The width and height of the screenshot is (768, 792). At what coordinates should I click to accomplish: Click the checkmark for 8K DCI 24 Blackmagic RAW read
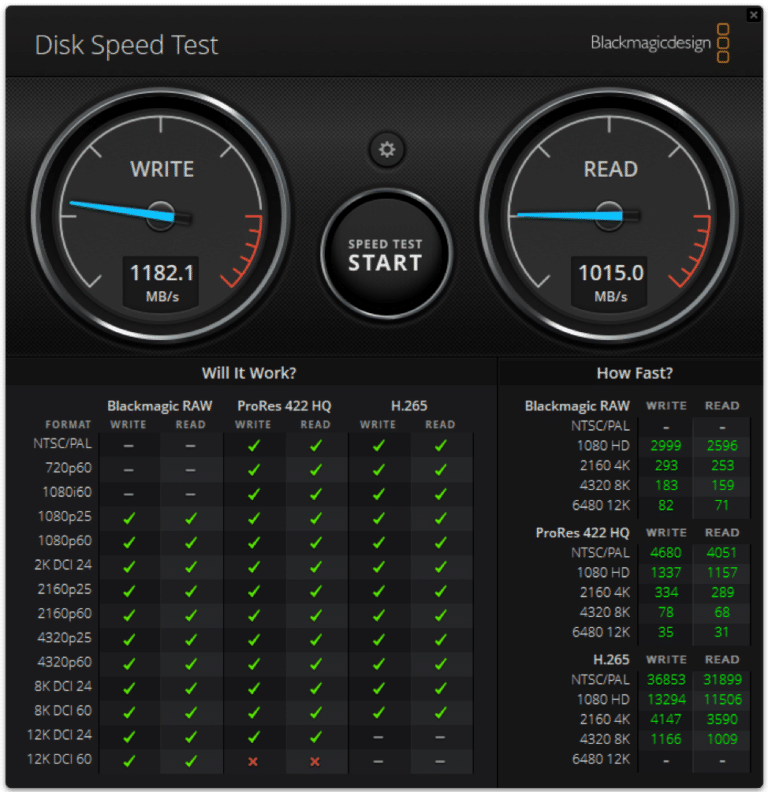click(x=191, y=688)
